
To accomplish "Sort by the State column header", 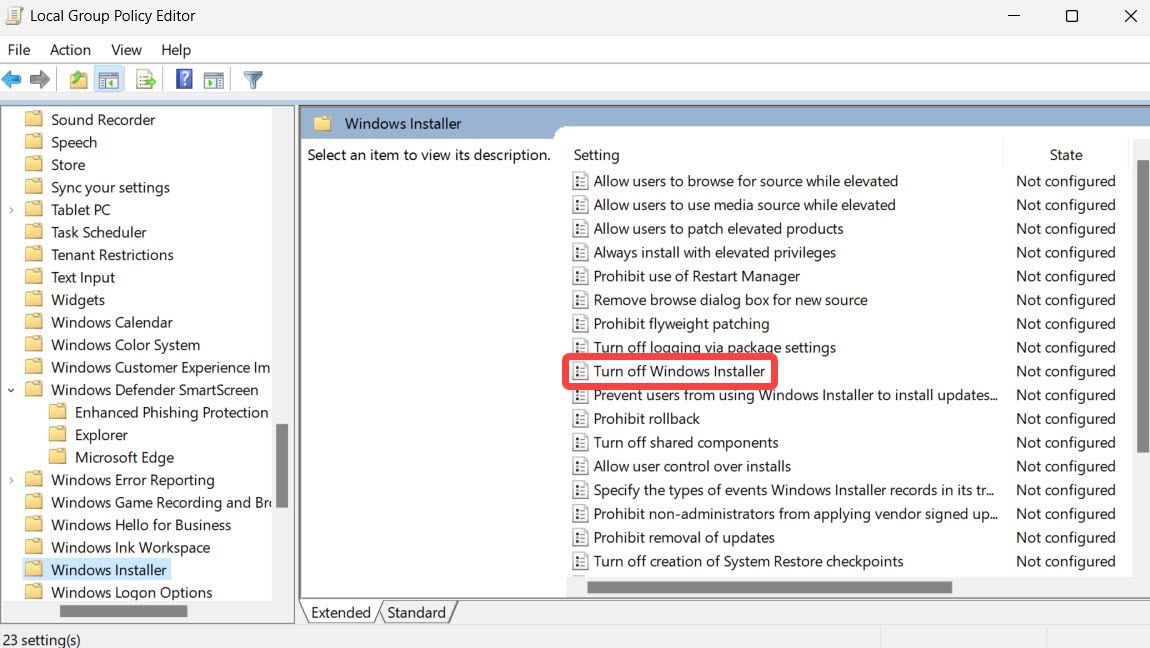I will click(x=1065, y=155).
